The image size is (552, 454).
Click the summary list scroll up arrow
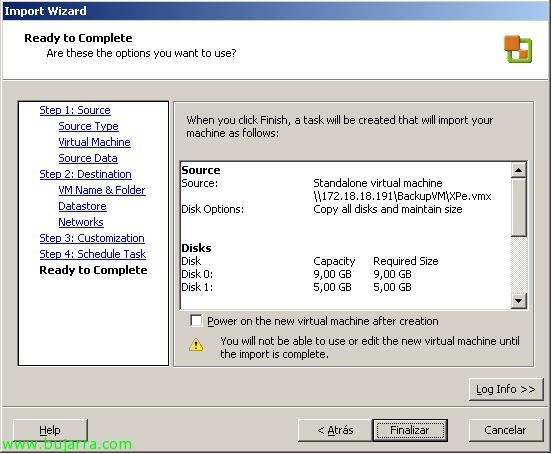point(518,170)
